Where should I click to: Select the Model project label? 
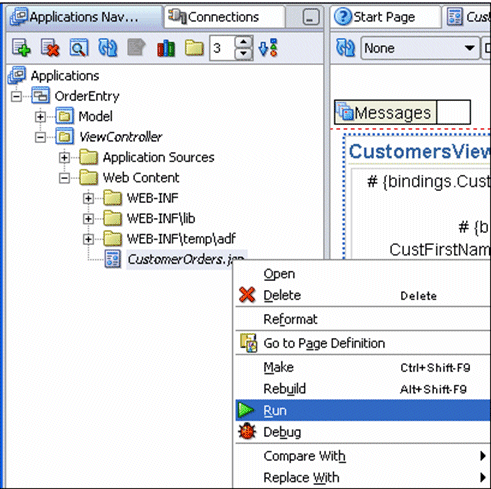[96, 116]
